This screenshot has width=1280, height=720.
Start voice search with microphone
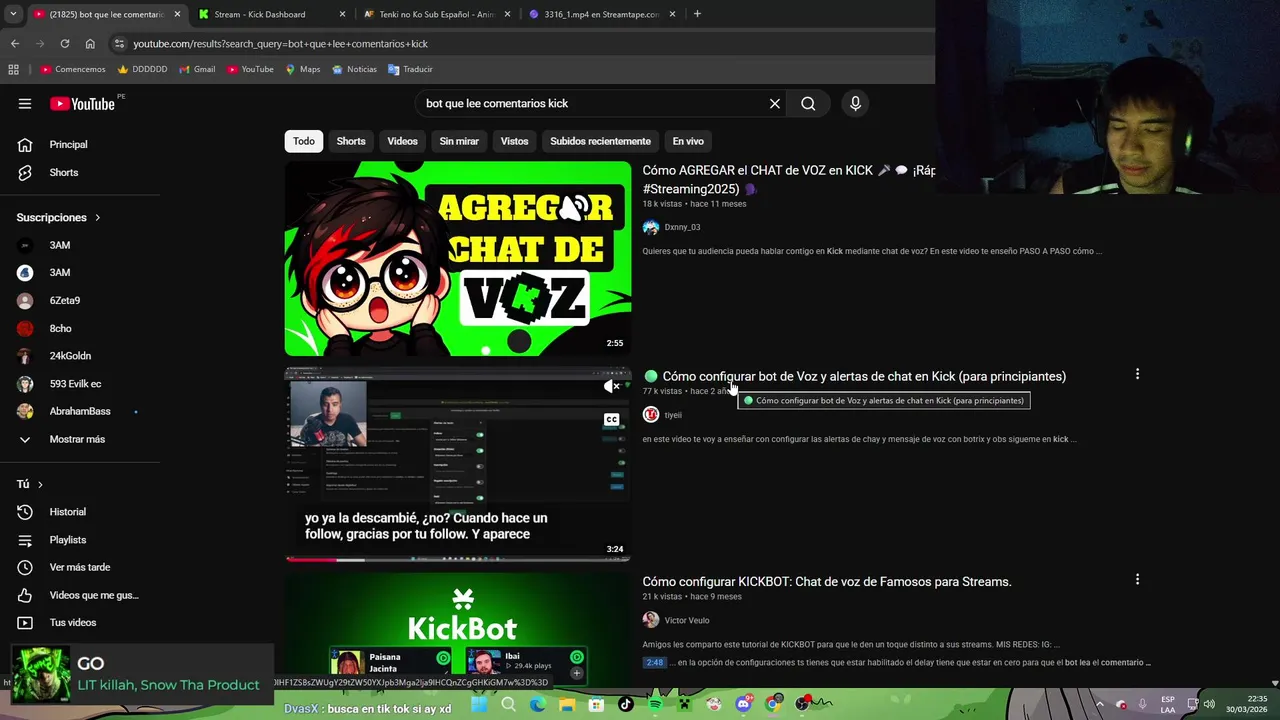[x=855, y=103]
